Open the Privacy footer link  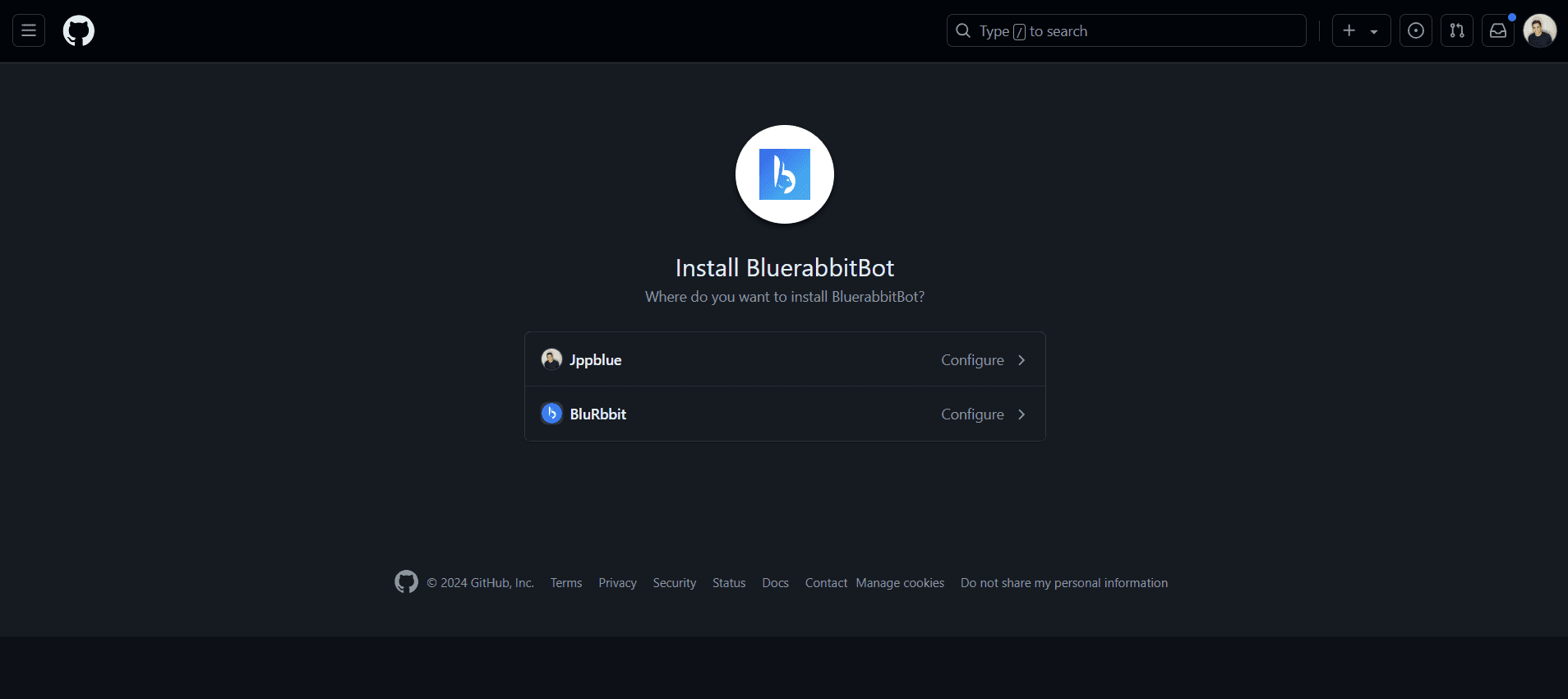[x=617, y=583]
